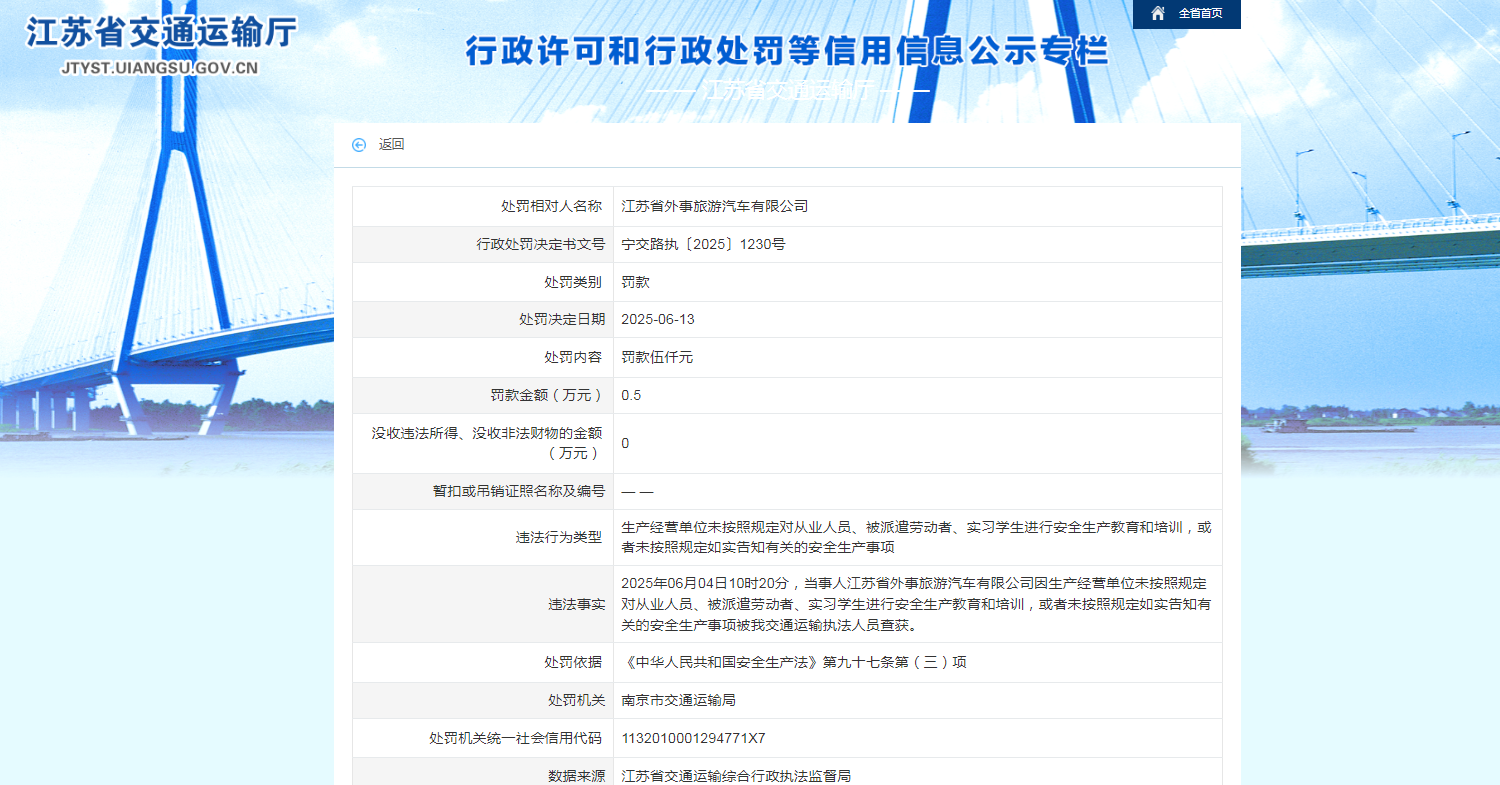The height and width of the screenshot is (785, 1500).
Task: Click the 处罚依据 label cell
Action: (483, 663)
